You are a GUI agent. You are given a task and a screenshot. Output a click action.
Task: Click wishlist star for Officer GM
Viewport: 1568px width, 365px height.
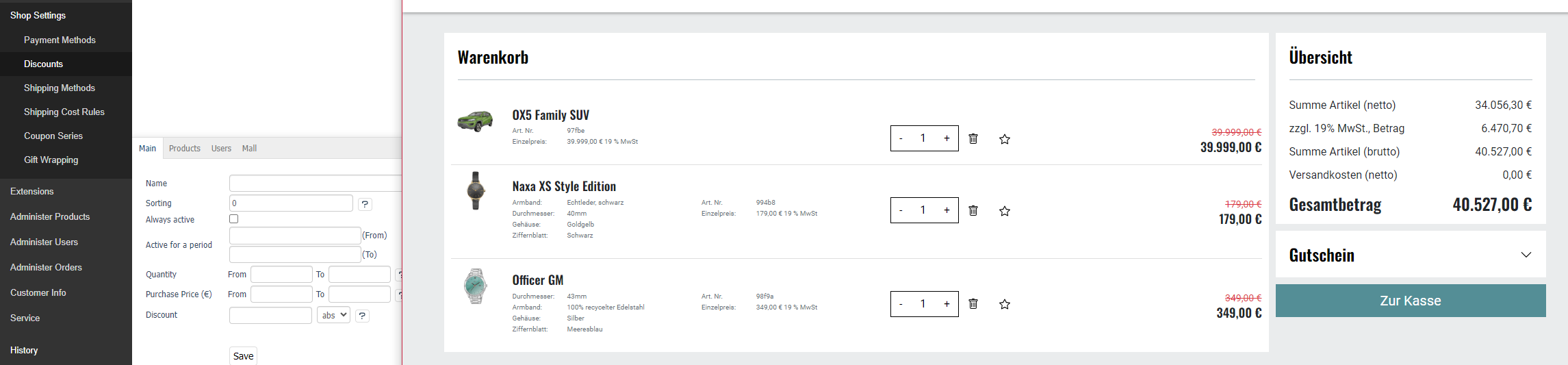(x=1005, y=305)
